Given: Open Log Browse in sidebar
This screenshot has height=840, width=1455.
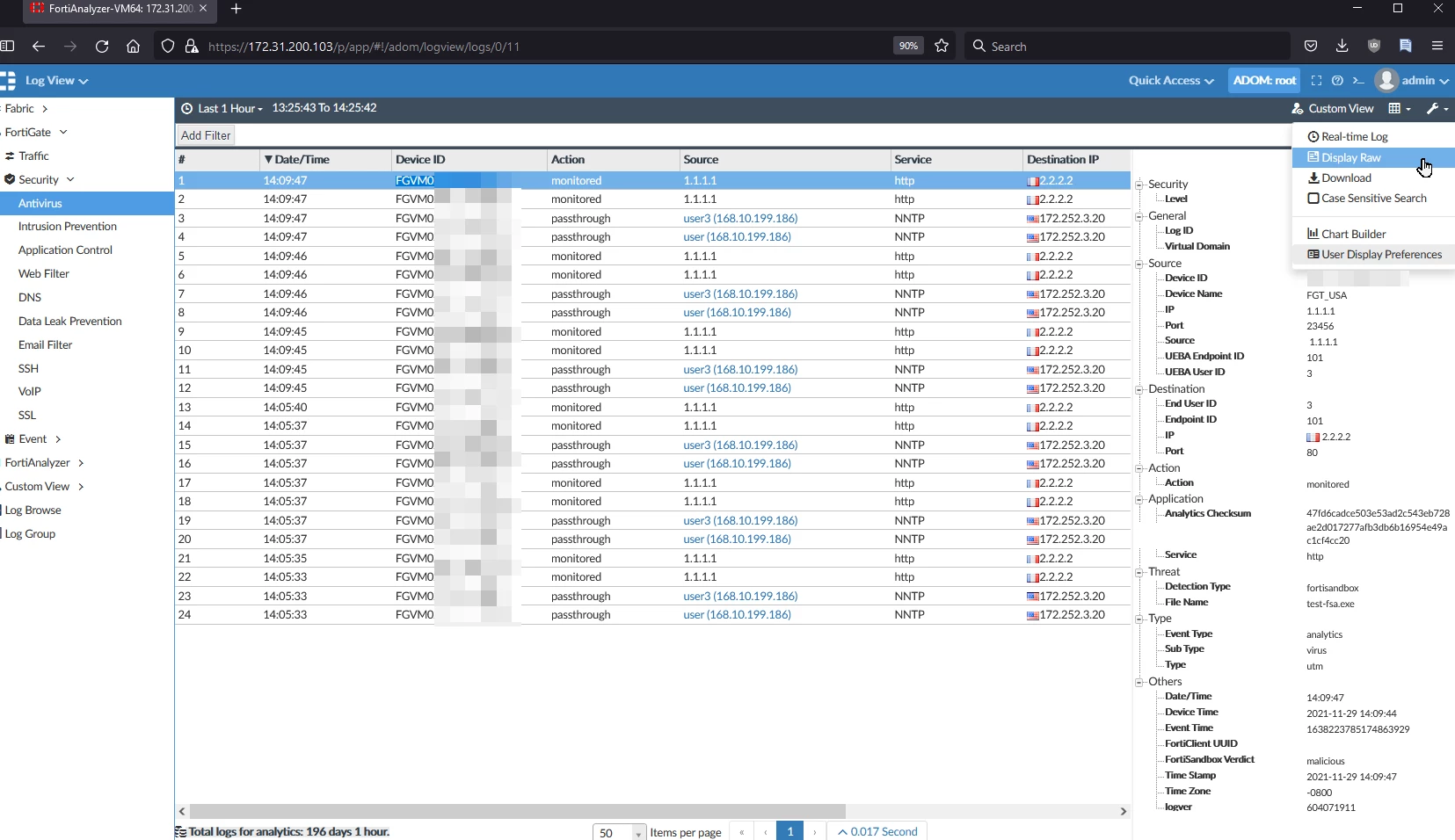Looking at the screenshot, I should (33, 510).
